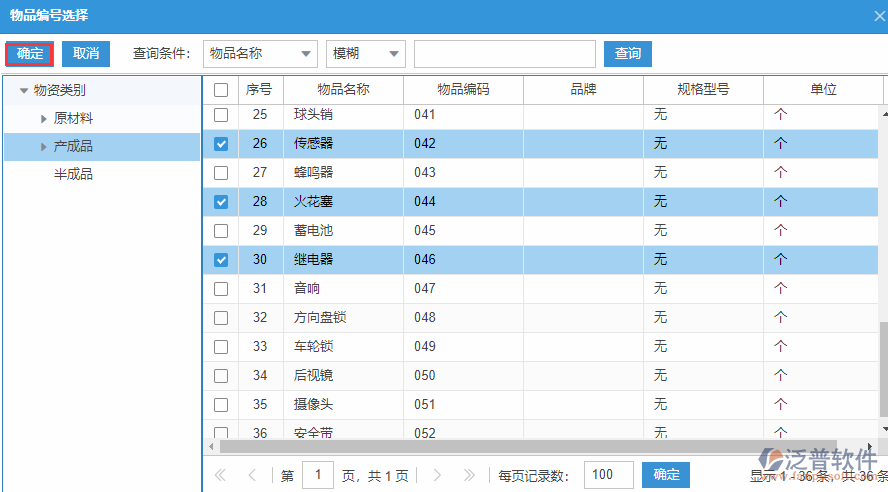Sort by the 物品编码 column header
This screenshot has width=888, height=492.
coord(463,90)
